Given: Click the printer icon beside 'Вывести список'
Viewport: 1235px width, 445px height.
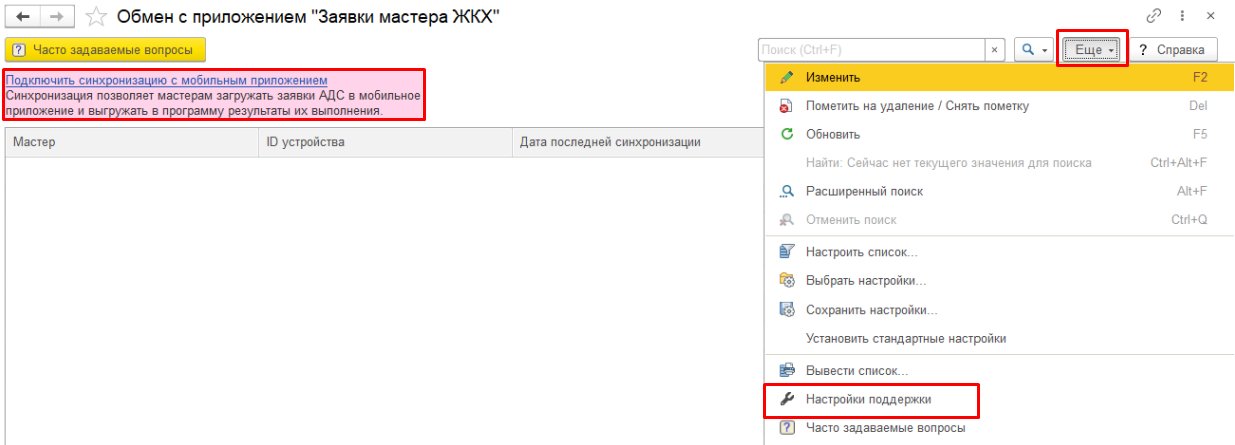Looking at the screenshot, I should click(x=787, y=371).
